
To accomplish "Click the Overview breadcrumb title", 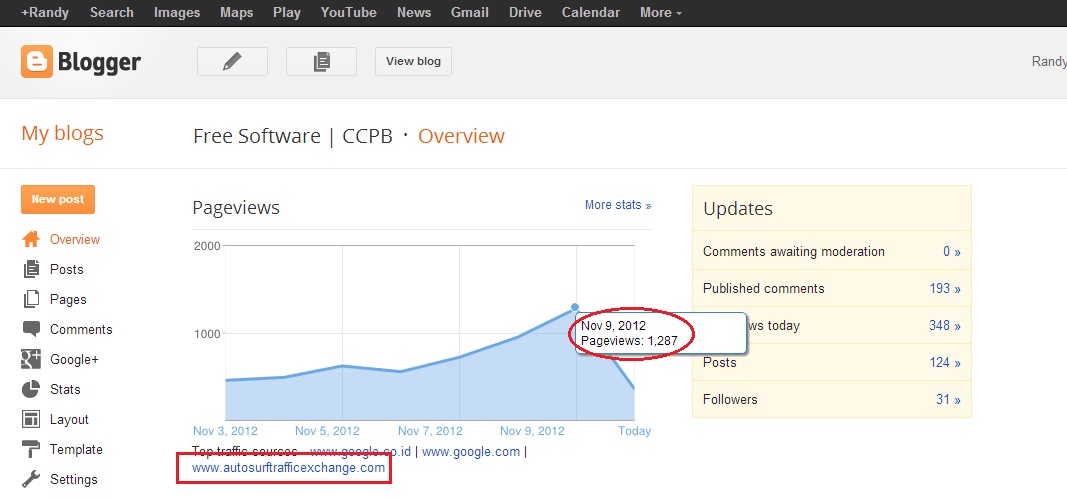I will click(461, 136).
